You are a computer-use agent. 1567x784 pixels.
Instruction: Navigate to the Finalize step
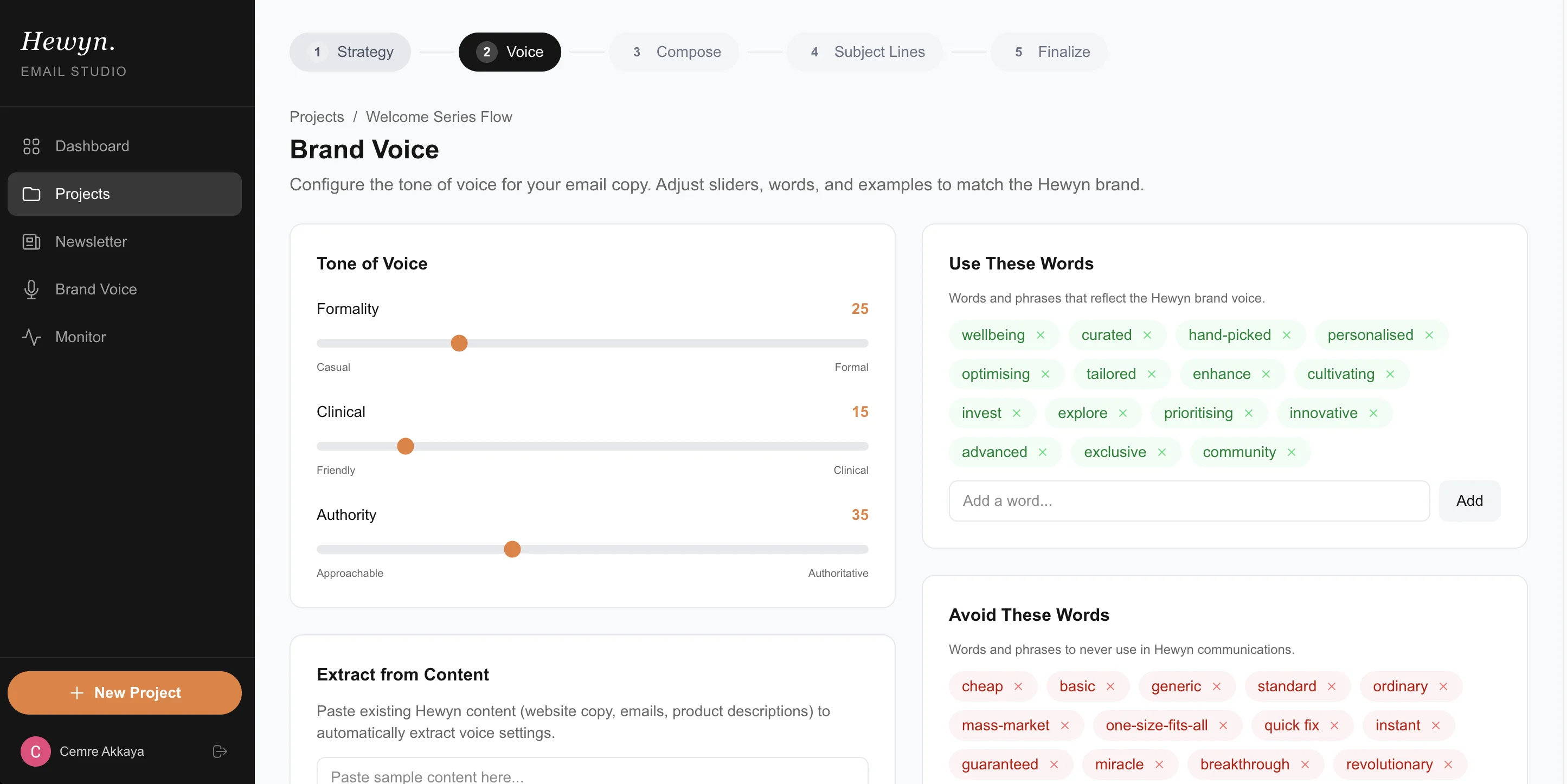coord(1048,52)
